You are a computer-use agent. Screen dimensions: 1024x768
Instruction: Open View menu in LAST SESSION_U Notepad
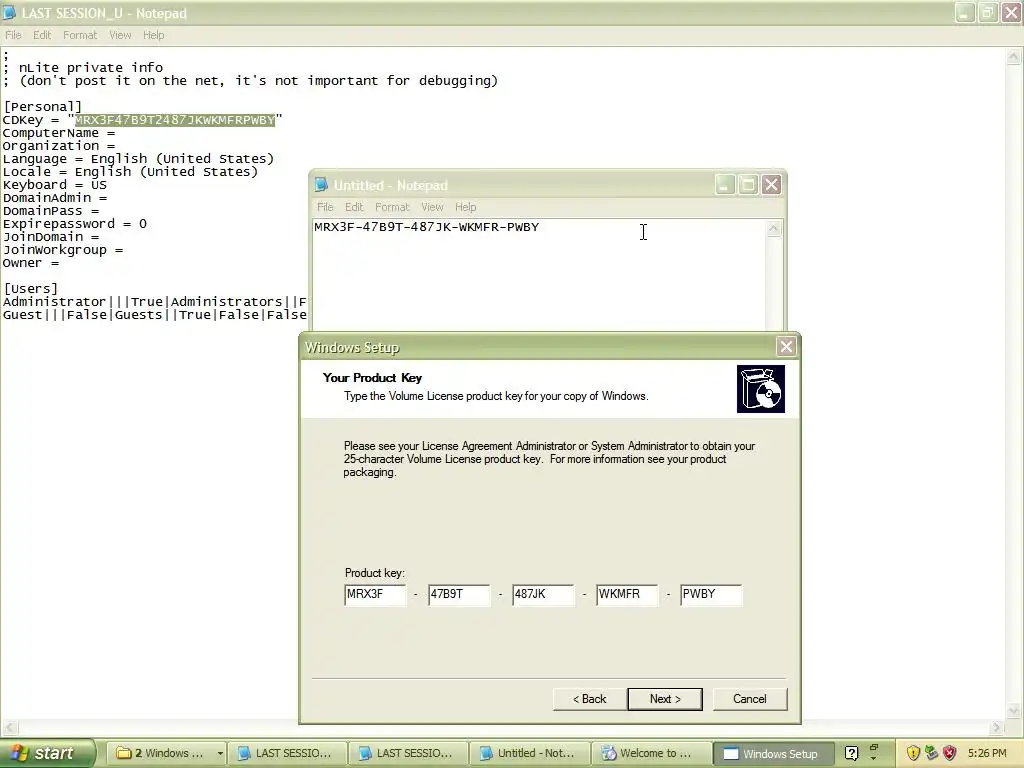pos(120,35)
